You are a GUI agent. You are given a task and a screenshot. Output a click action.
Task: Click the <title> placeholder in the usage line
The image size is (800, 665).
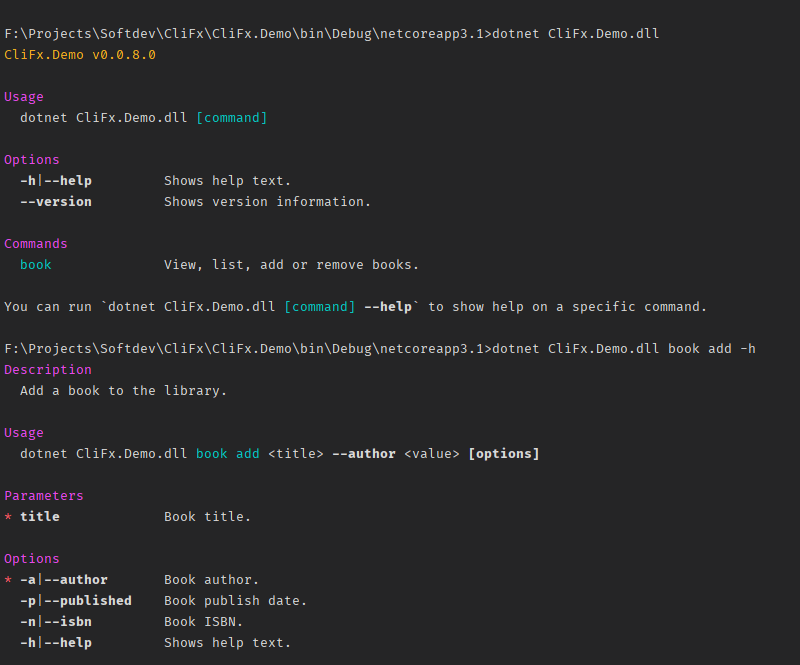click(296, 454)
